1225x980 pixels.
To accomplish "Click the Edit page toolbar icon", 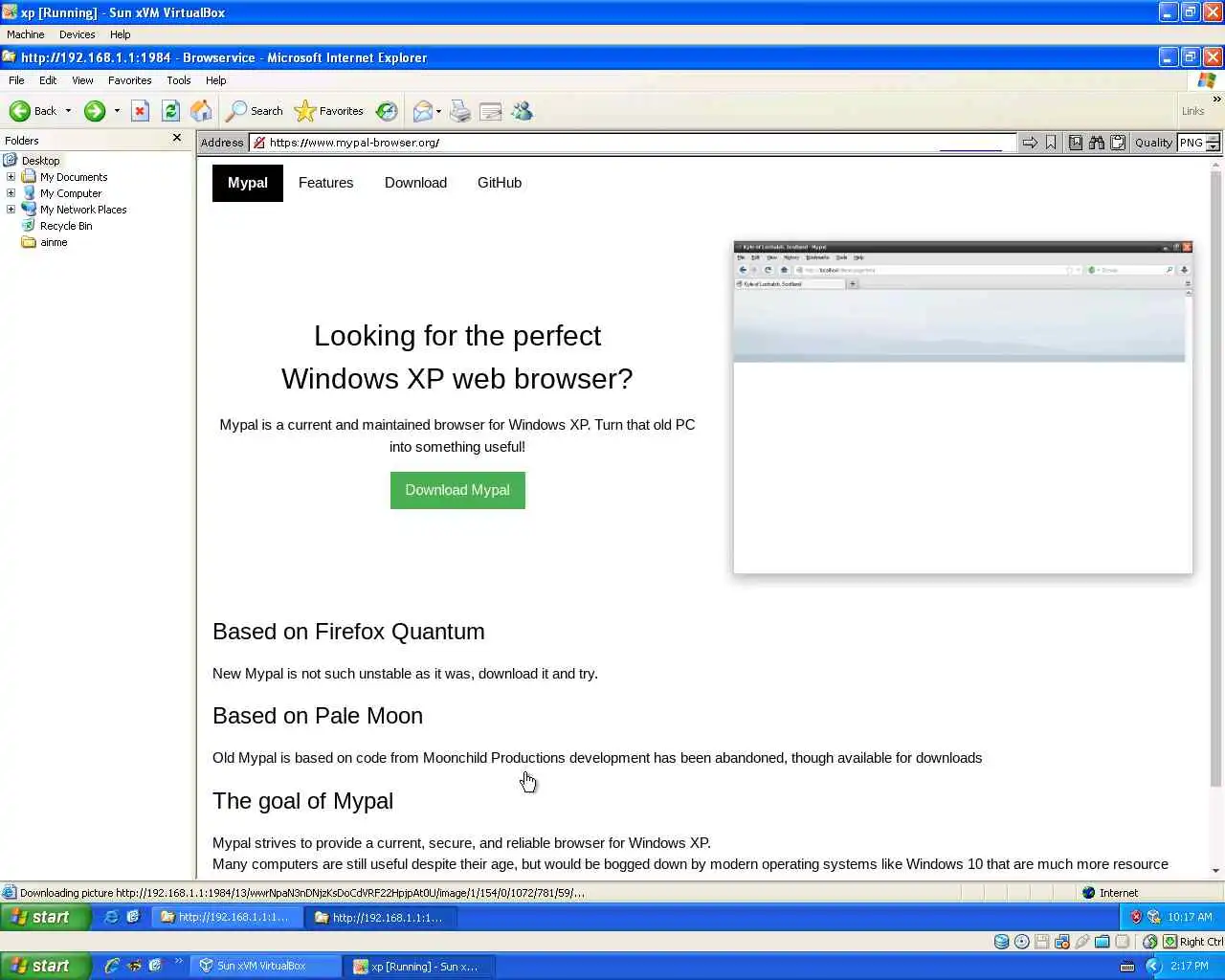I will coord(491,111).
